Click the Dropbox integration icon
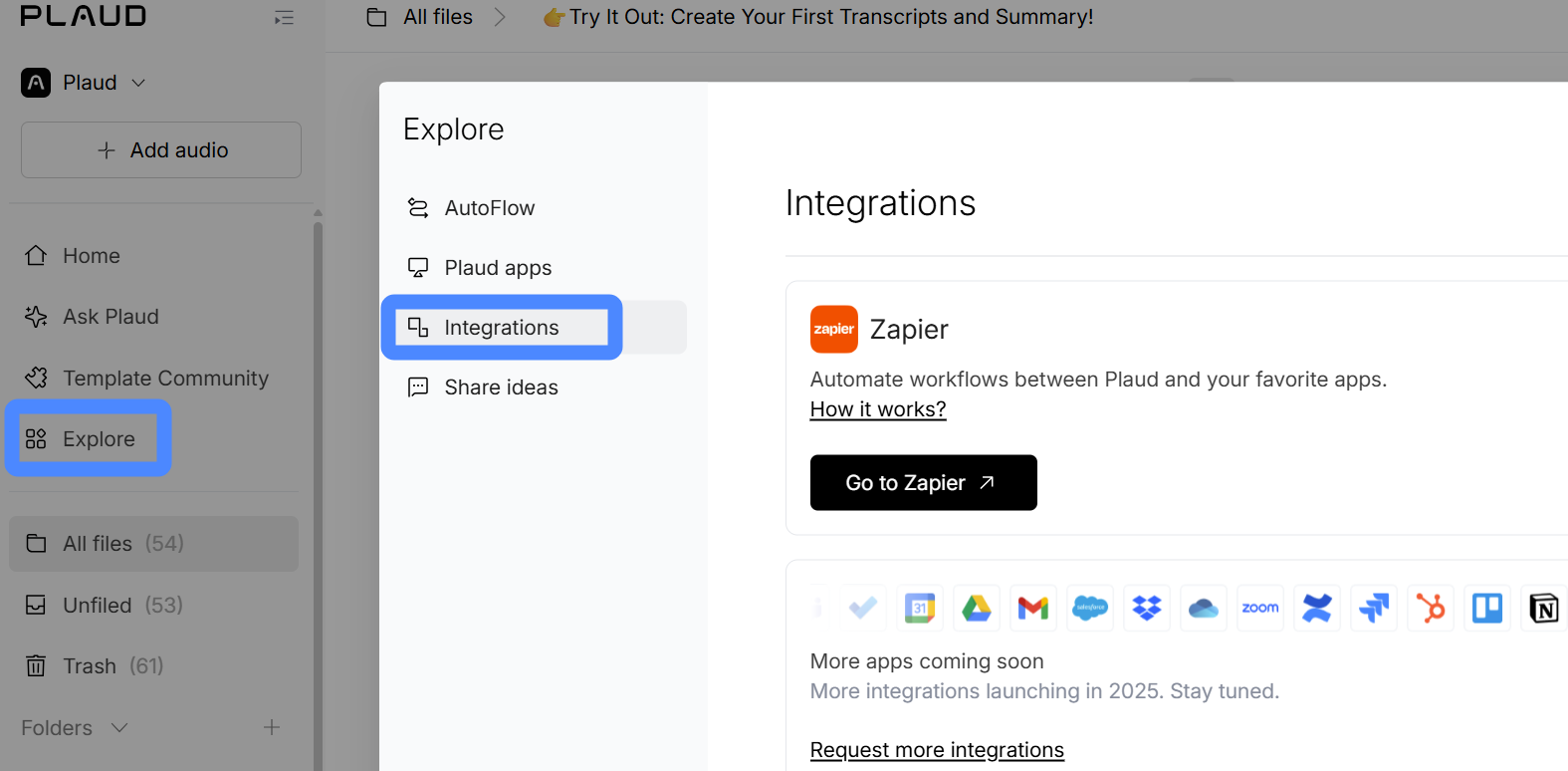 1147,608
